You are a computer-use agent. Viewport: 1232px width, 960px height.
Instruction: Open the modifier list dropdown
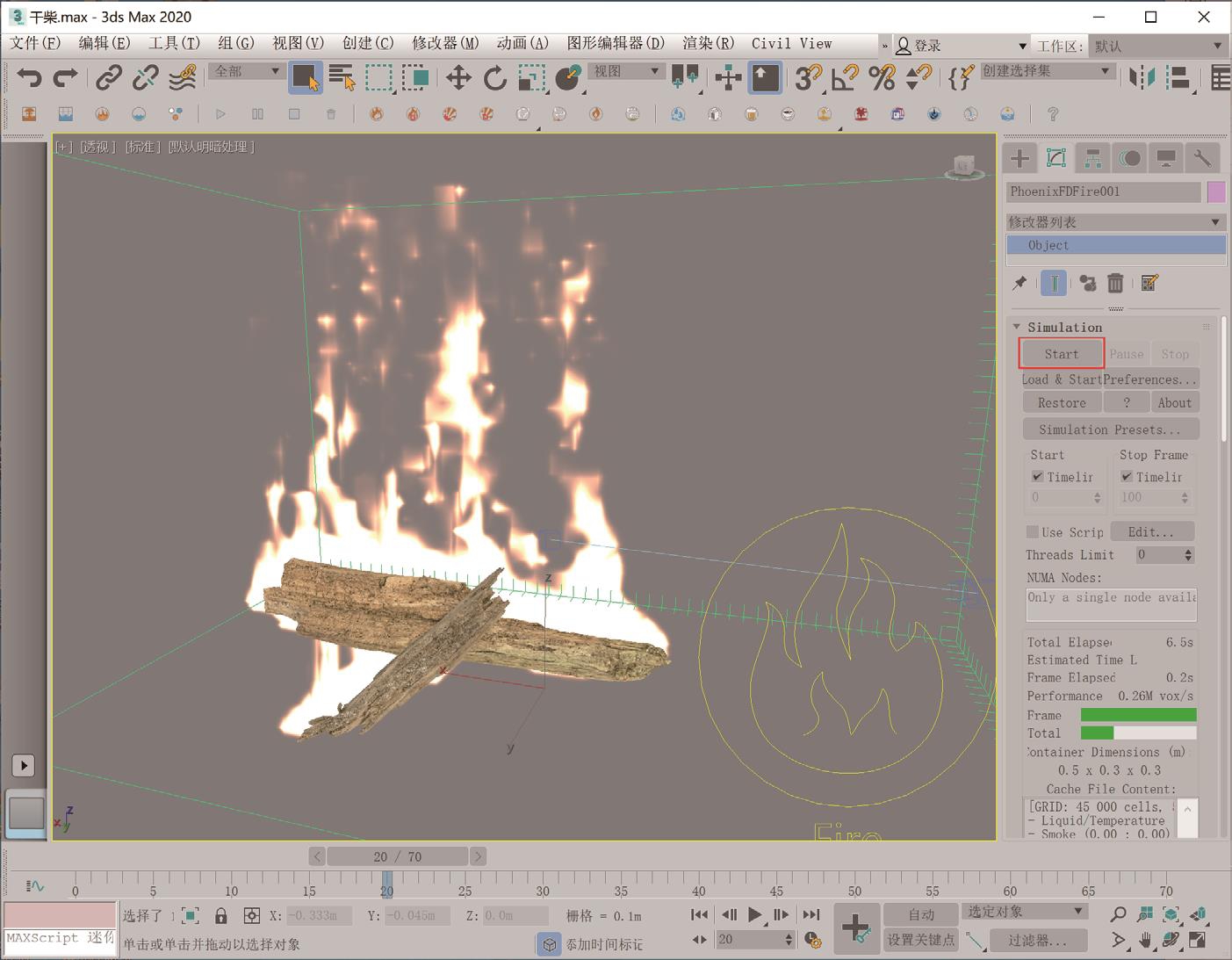pyautogui.click(x=1115, y=222)
